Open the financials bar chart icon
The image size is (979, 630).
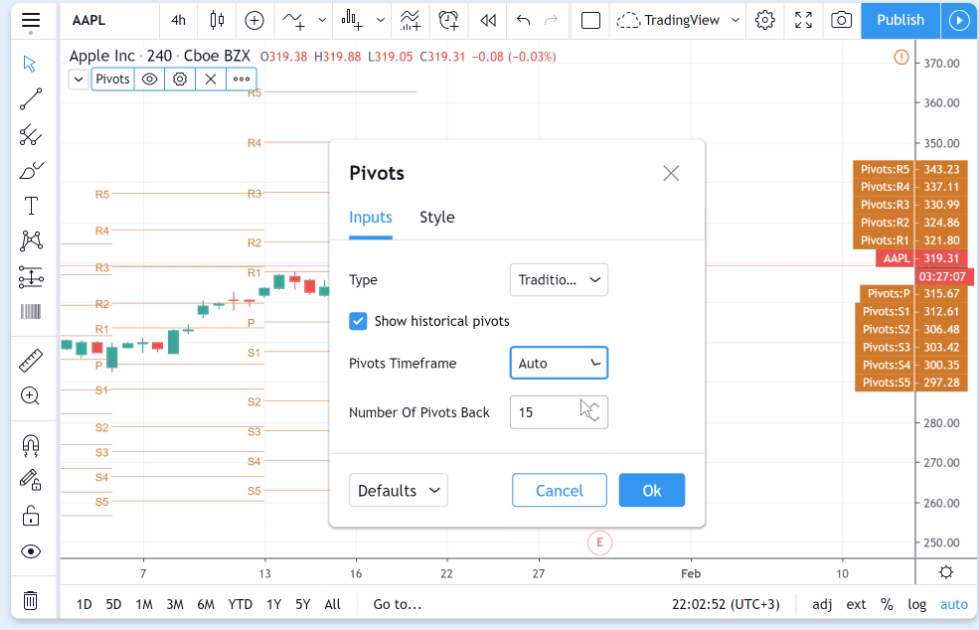(352, 21)
